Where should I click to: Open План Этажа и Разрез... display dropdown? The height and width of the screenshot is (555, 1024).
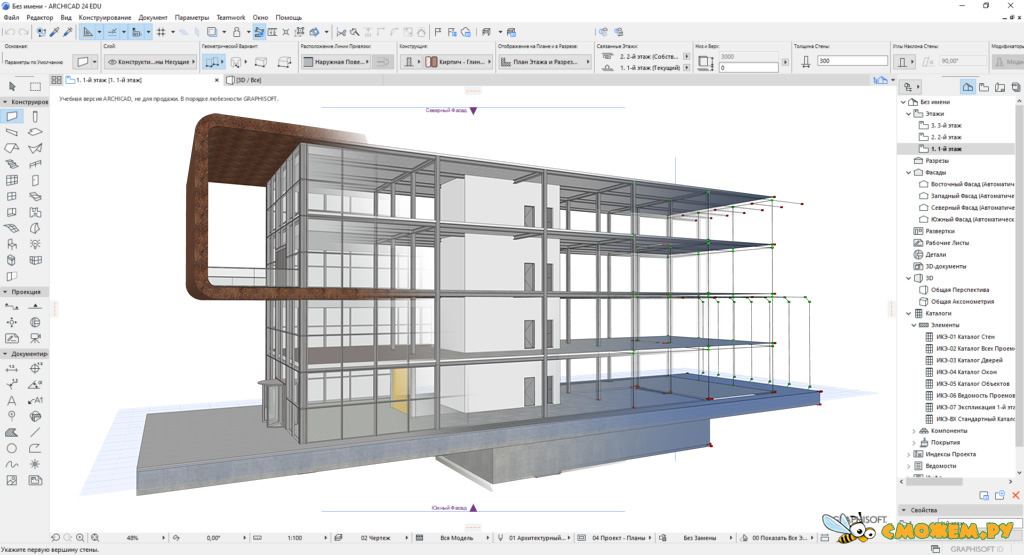(545, 61)
